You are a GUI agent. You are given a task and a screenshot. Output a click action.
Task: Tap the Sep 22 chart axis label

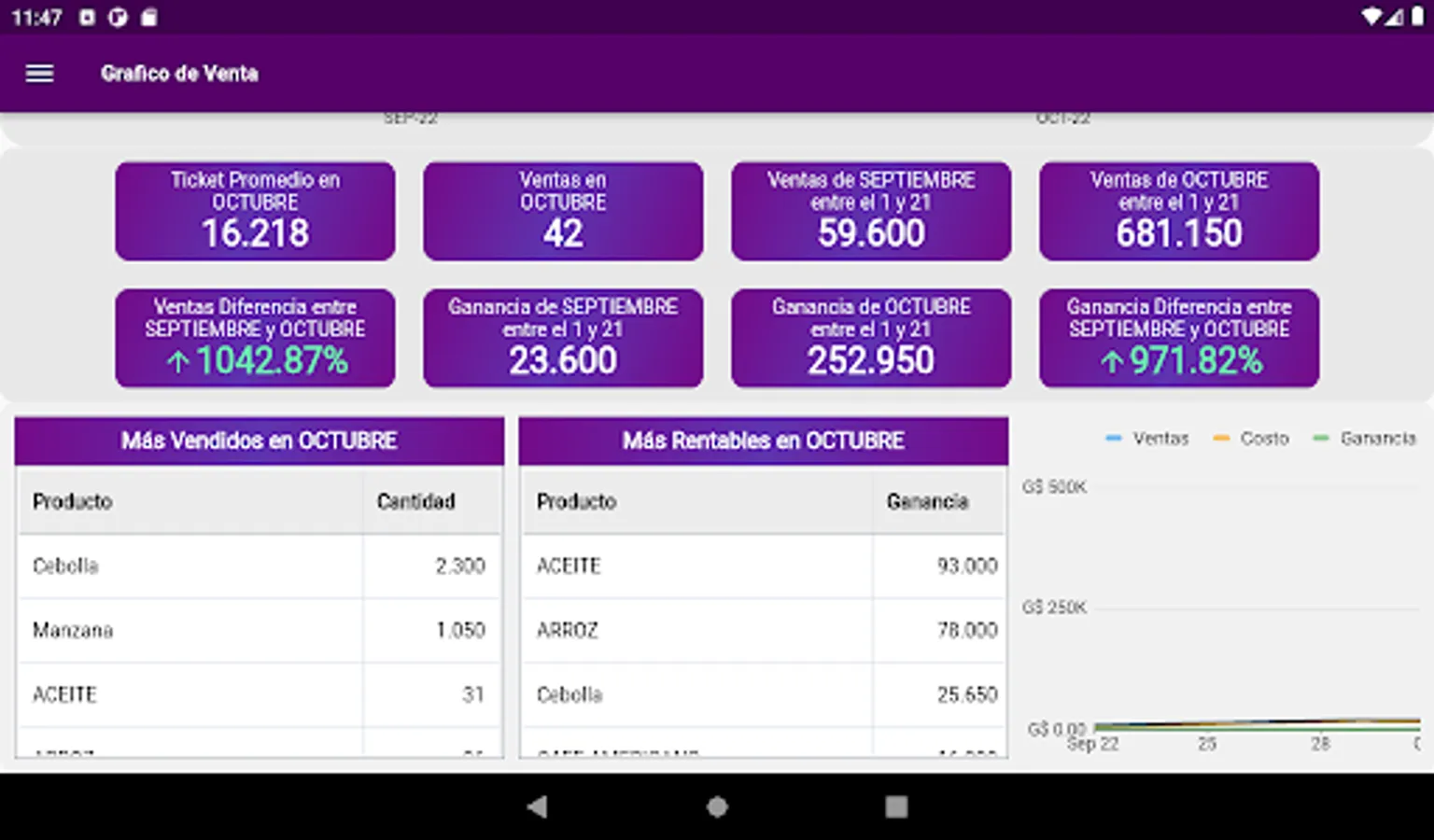(x=1092, y=745)
